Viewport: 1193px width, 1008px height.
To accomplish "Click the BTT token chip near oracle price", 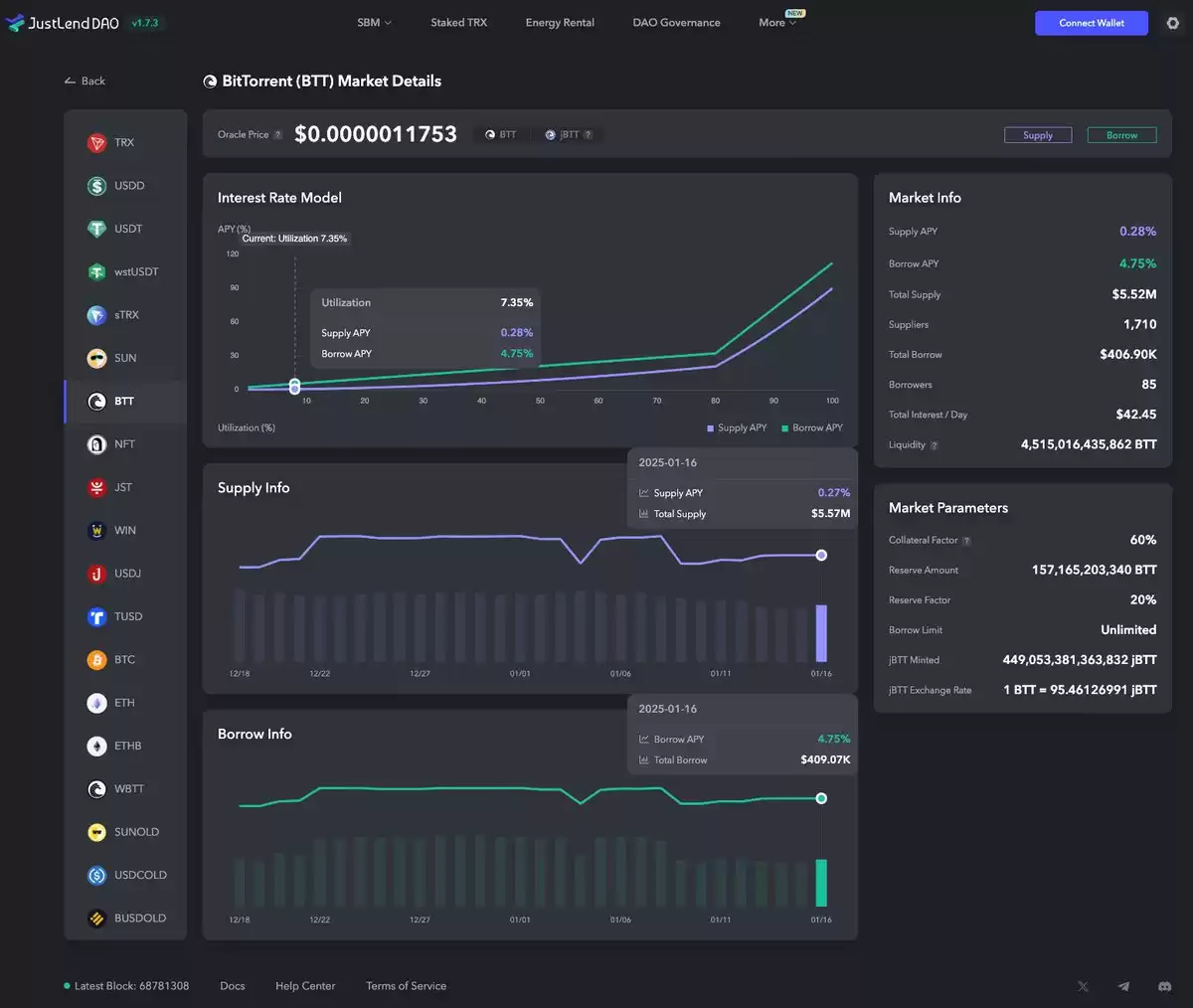I will 501,135.
